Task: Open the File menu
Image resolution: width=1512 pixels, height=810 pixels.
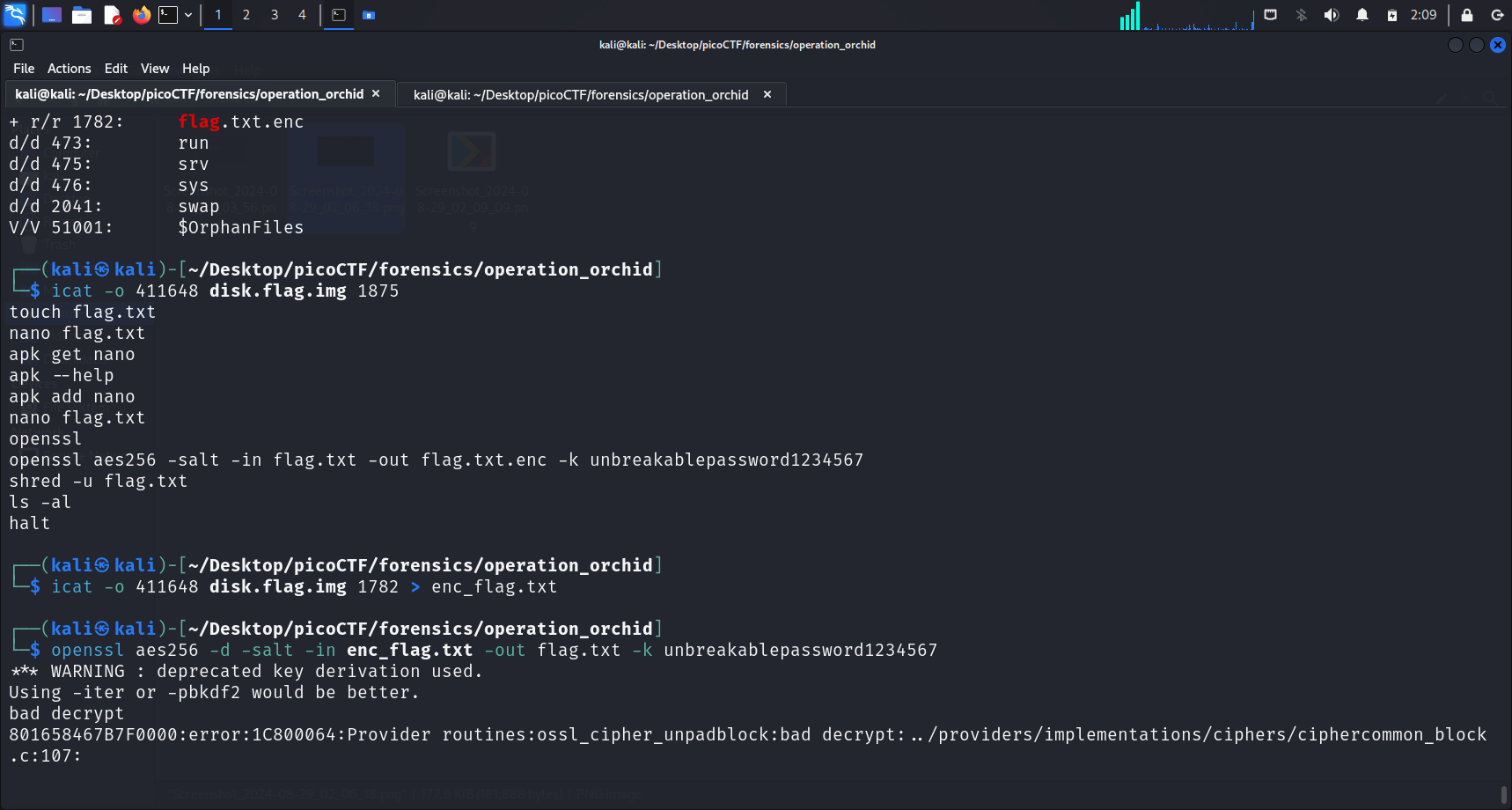Action: tap(24, 69)
